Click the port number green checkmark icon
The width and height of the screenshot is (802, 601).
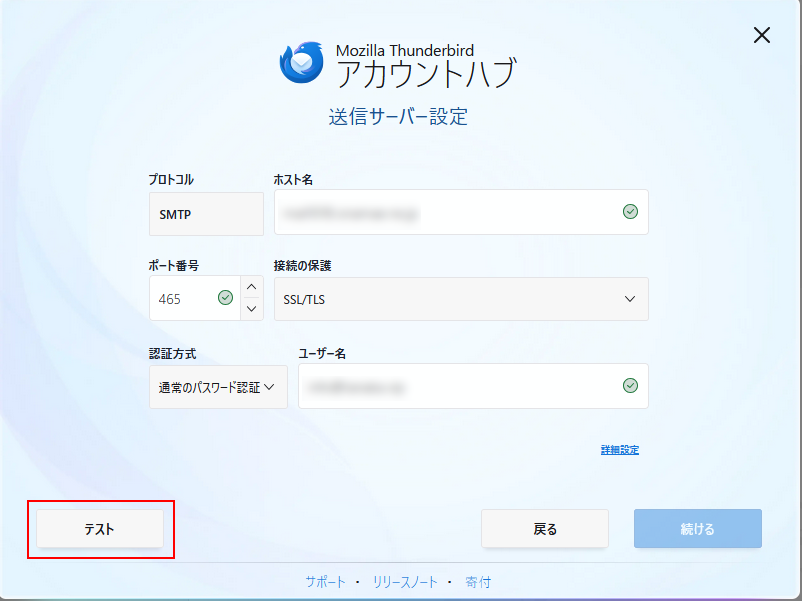pyautogui.click(x=226, y=297)
